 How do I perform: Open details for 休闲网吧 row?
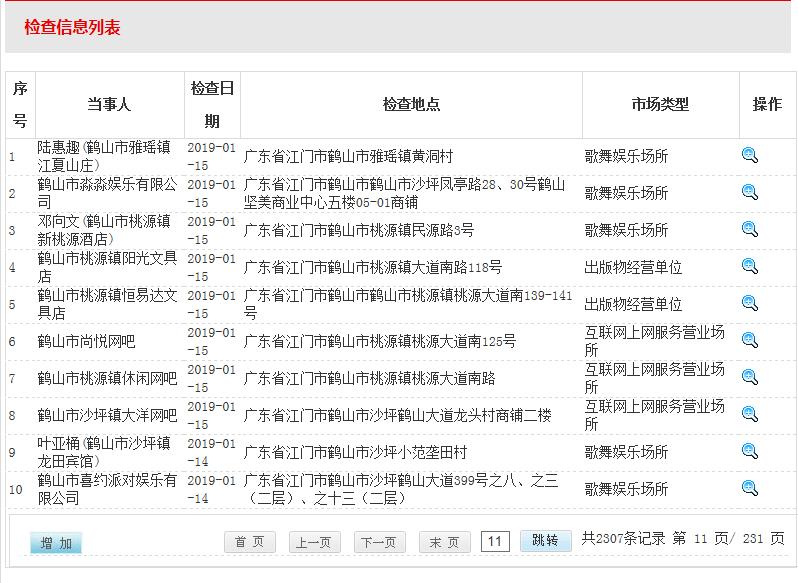click(750, 377)
